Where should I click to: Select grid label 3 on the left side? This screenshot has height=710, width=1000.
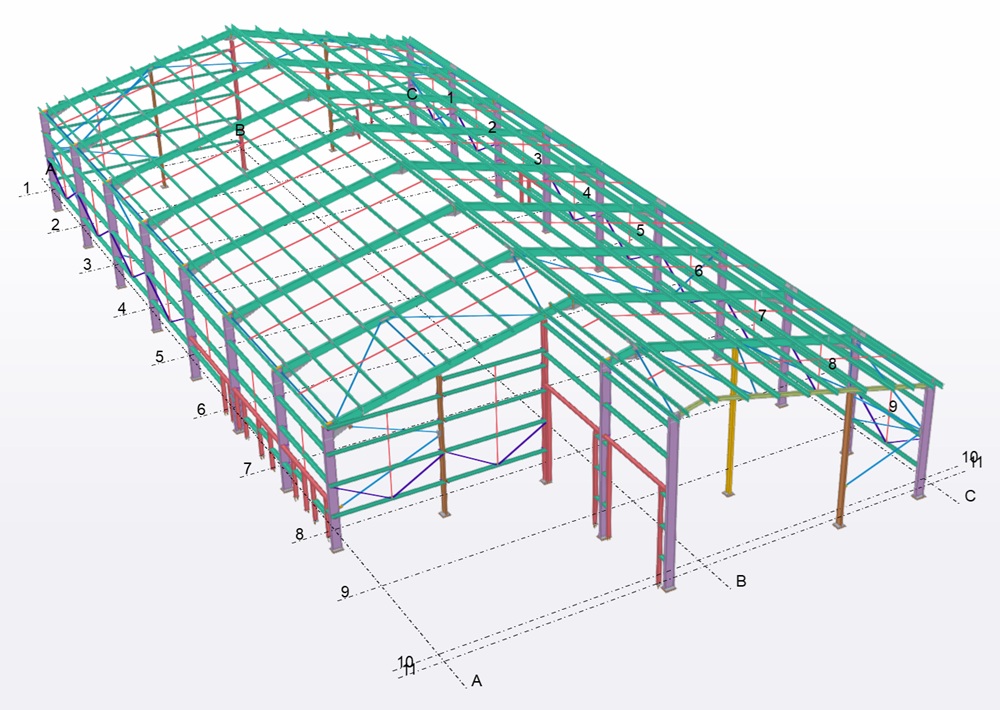pos(87,264)
